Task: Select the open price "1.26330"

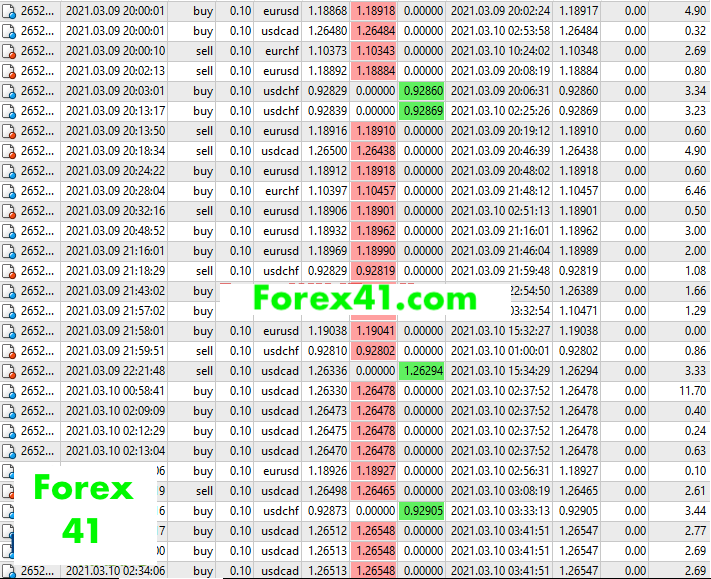Action: pyautogui.click(x=327, y=391)
